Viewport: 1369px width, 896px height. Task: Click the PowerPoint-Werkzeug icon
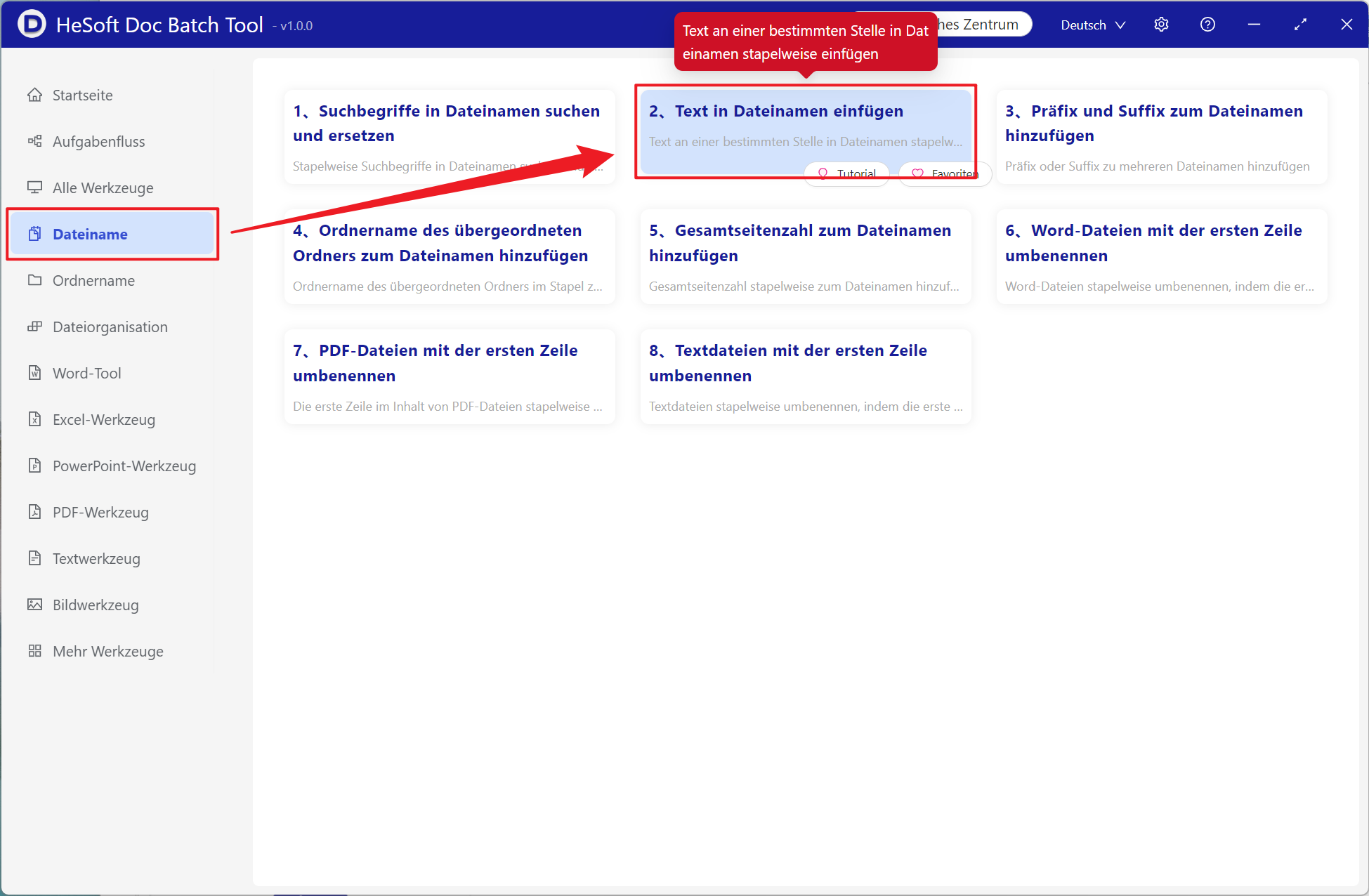(34, 466)
